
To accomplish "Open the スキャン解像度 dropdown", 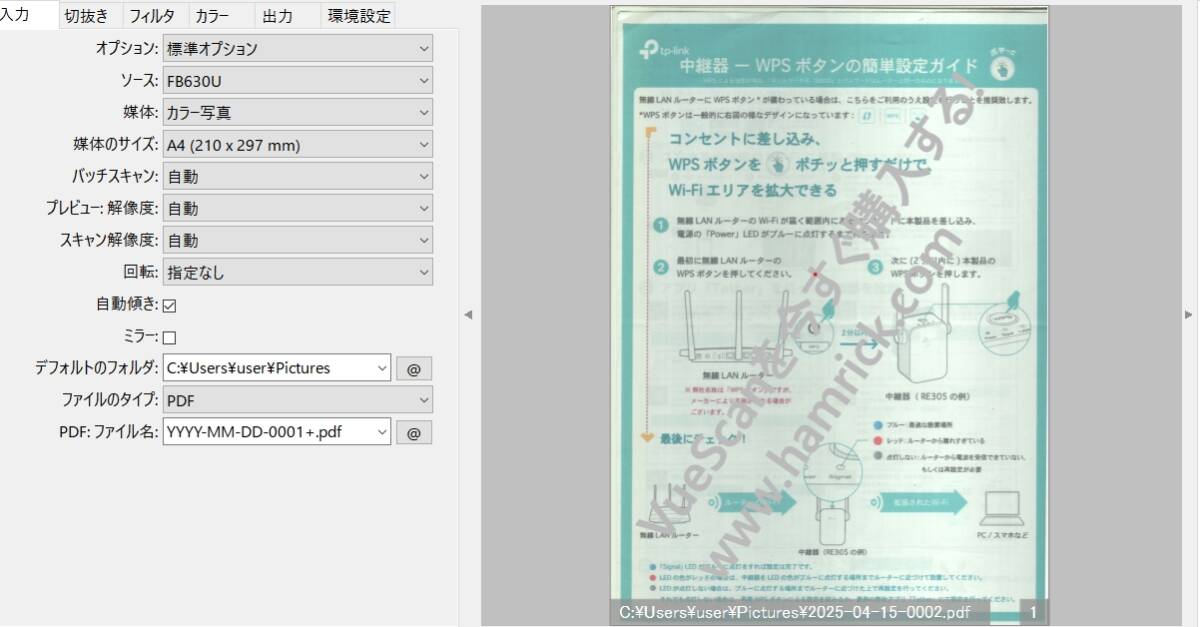I will pyautogui.click(x=298, y=240).
